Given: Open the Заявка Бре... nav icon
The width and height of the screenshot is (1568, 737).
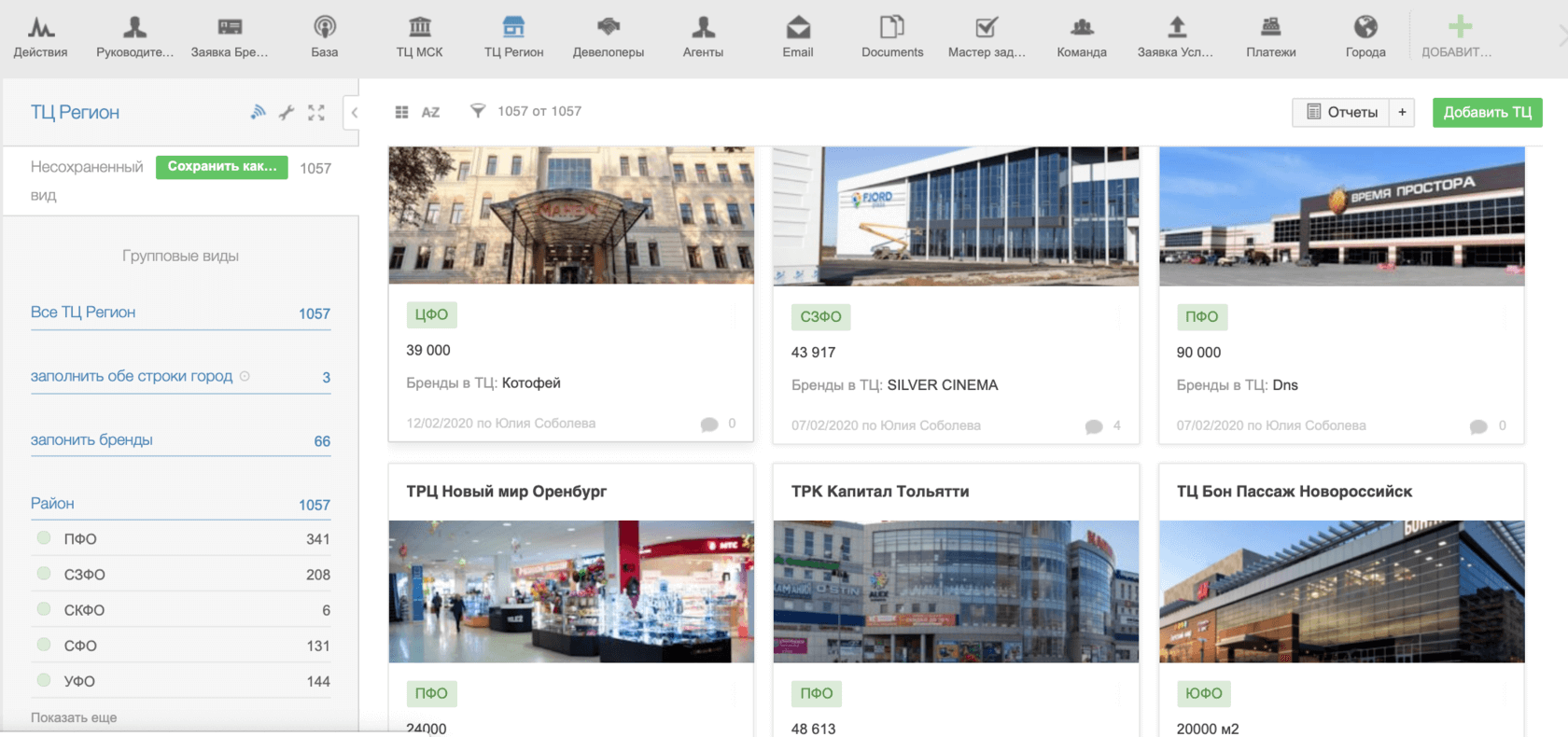Looking at the screenshot, I should (x=230, y=27).
